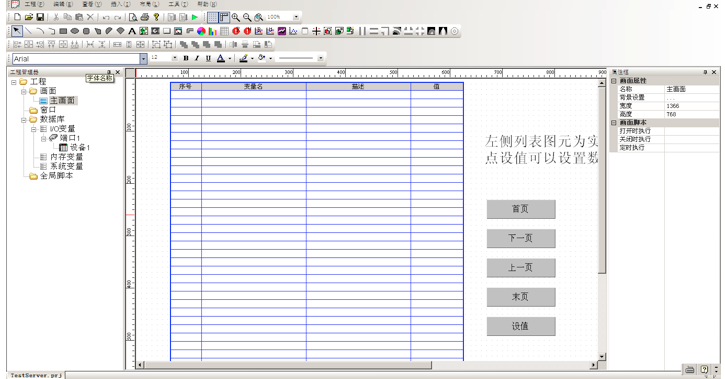The image size is (725, 379).
Task: Click the 上一页 button on canvas
Action: pos(521,268)
